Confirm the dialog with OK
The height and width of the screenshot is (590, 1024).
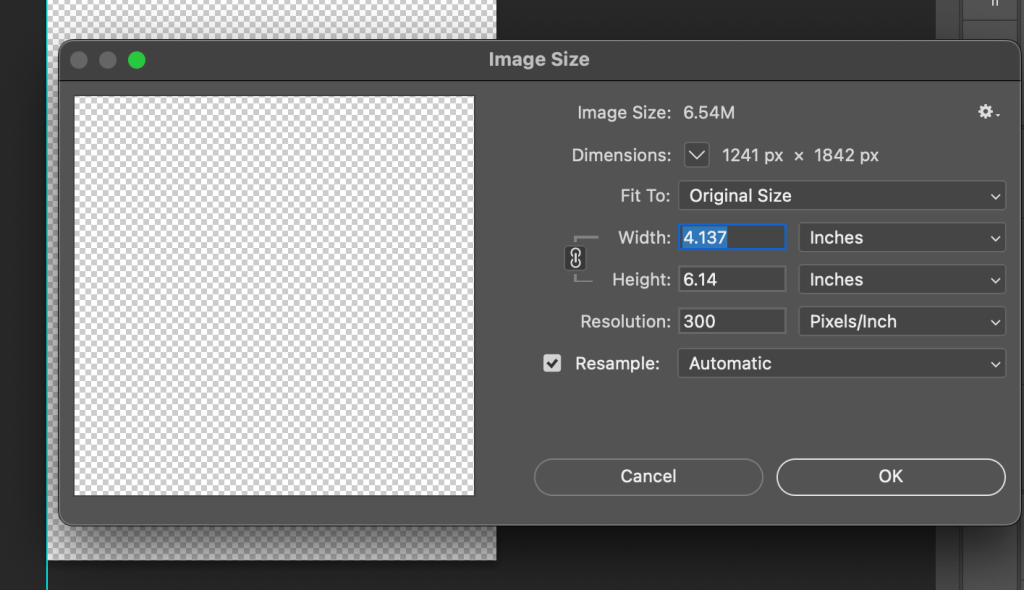click(890, 477)
